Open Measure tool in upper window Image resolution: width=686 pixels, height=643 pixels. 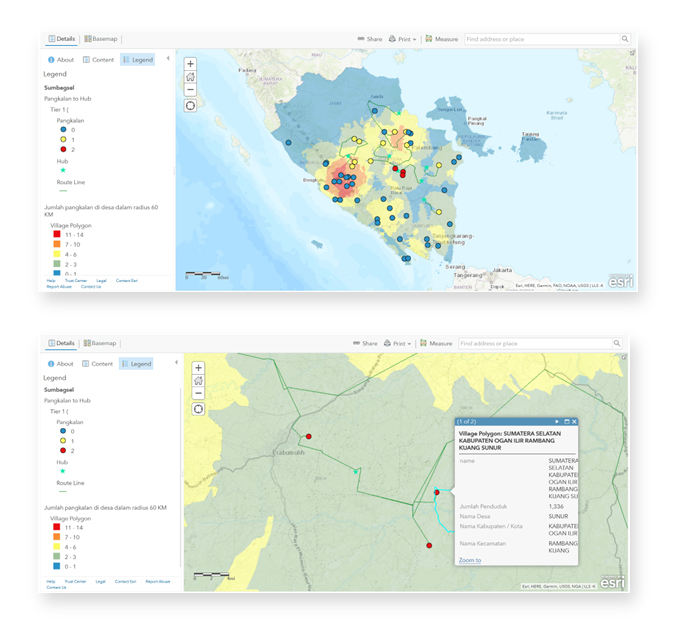pyautogui.click(x=441, y=39)
